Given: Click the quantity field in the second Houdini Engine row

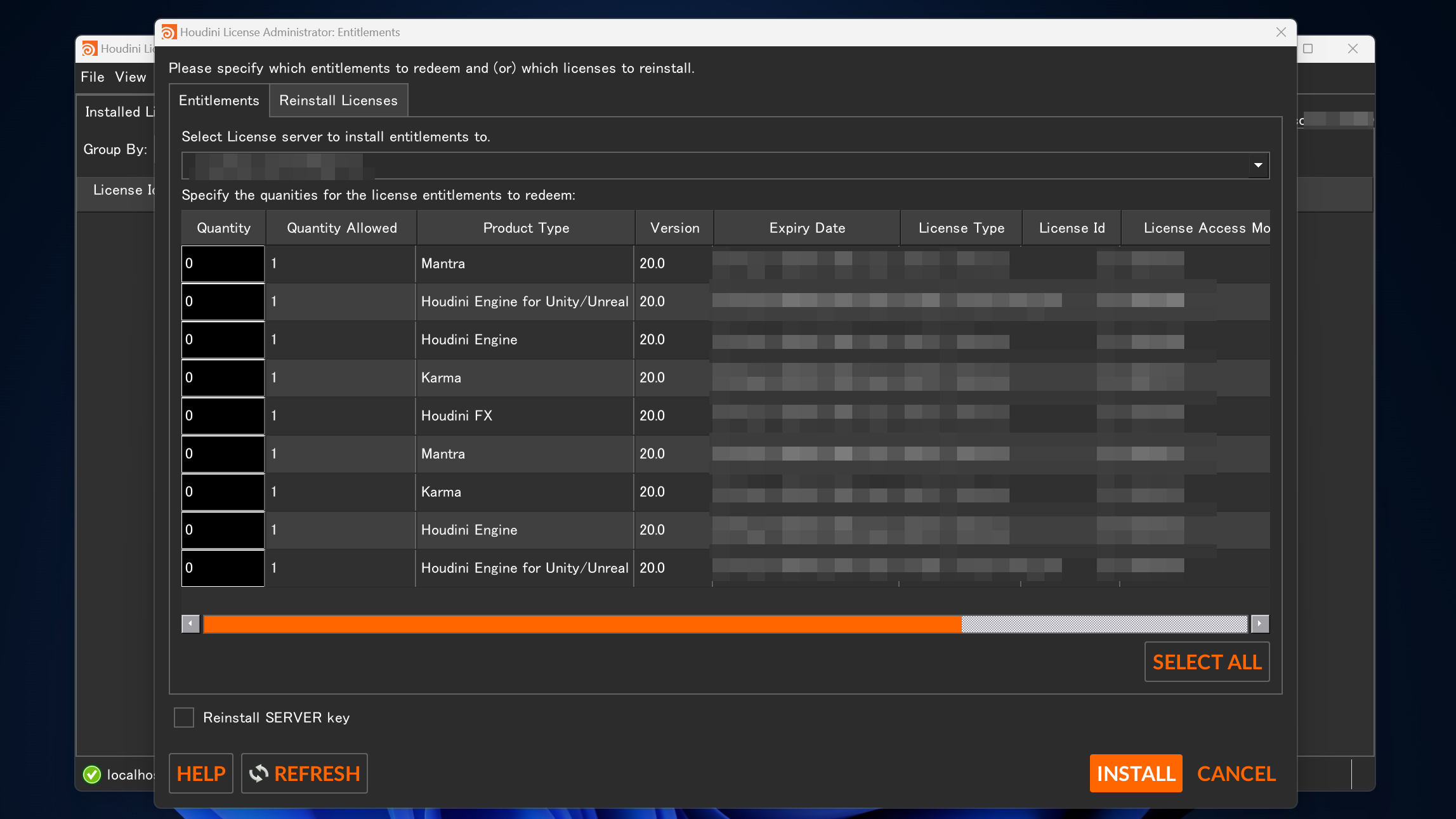Looking at the screenshot, I should [223, 530].
